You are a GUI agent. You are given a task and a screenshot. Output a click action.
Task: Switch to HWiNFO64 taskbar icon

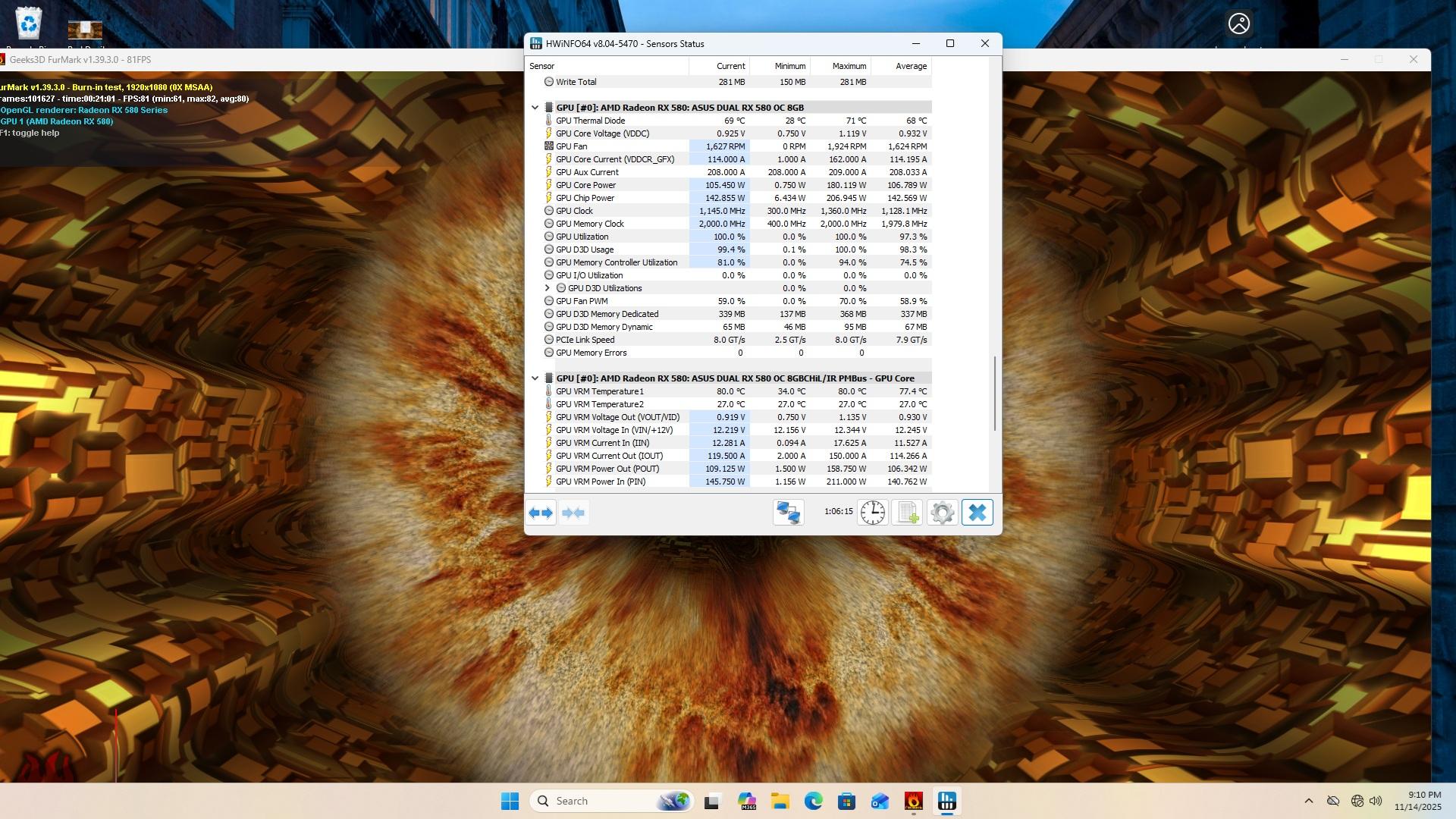[947, 801]
